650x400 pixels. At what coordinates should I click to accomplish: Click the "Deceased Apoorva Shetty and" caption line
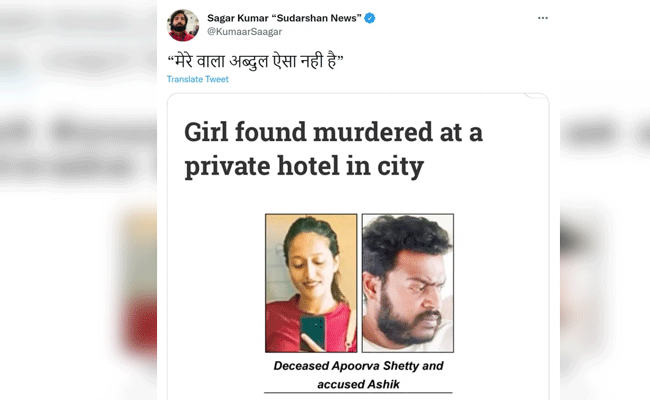[x=358, y=366]
